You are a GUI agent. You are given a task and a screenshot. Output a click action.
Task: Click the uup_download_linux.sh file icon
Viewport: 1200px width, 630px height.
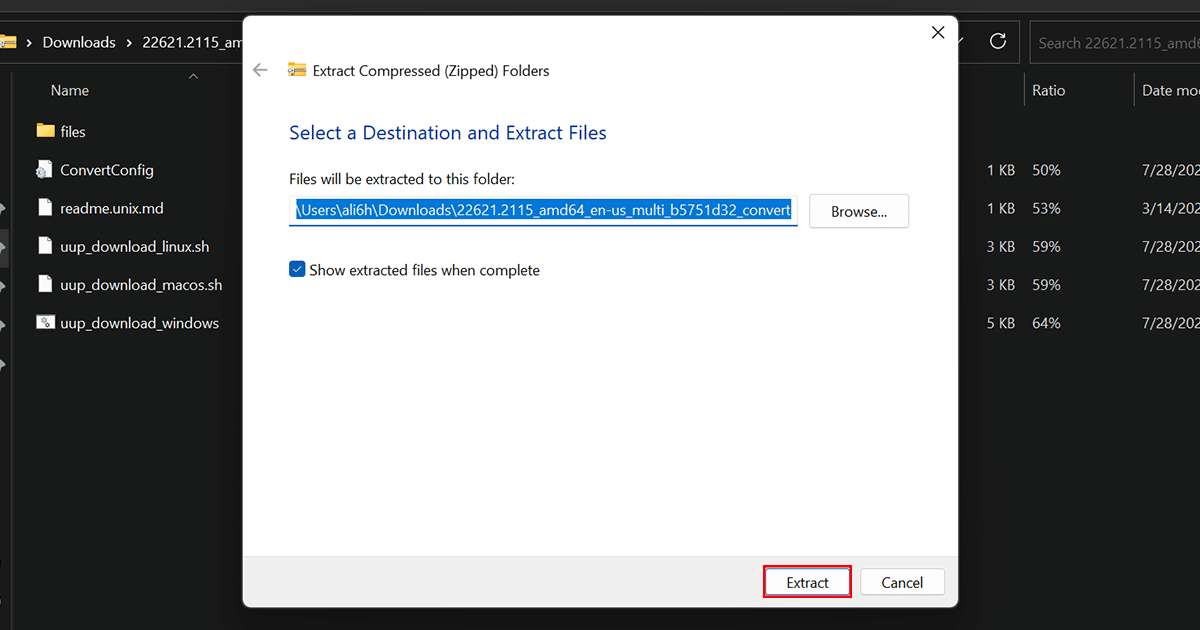pyautogui.click(x=45, y=246)
